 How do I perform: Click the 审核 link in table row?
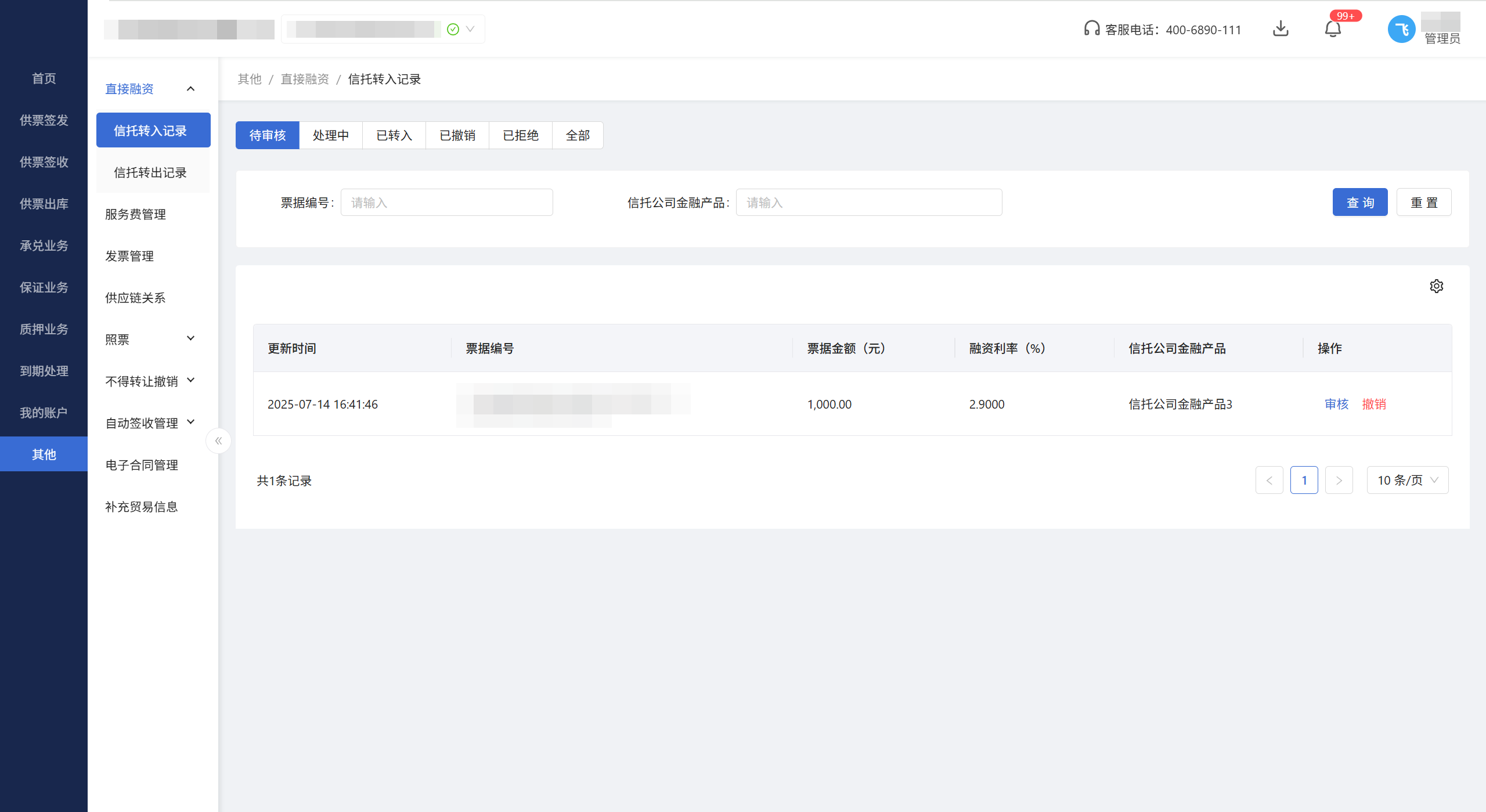(x=1336, y=404)
